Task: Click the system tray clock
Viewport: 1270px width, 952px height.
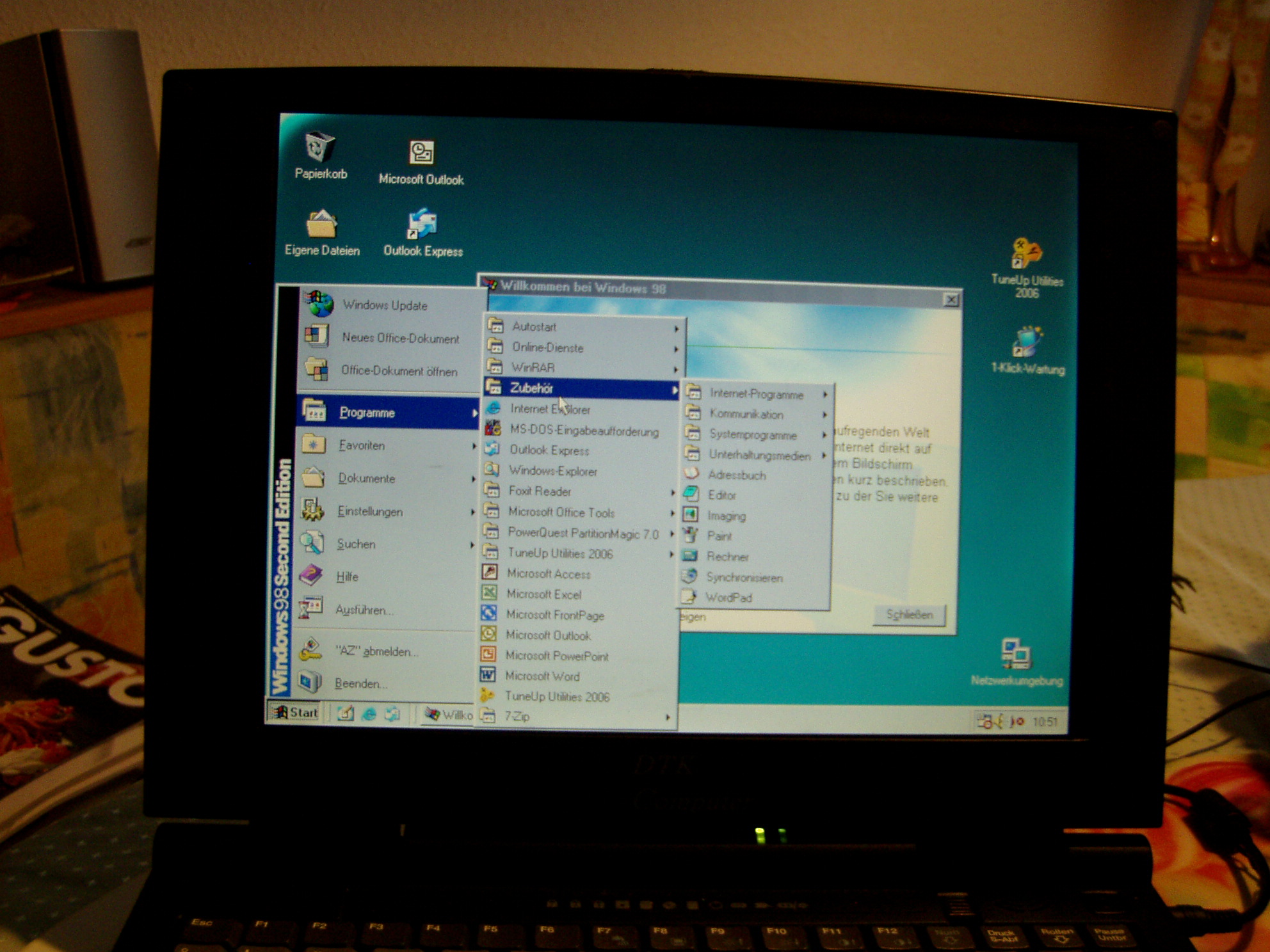Action: (x=1045, y=722)
